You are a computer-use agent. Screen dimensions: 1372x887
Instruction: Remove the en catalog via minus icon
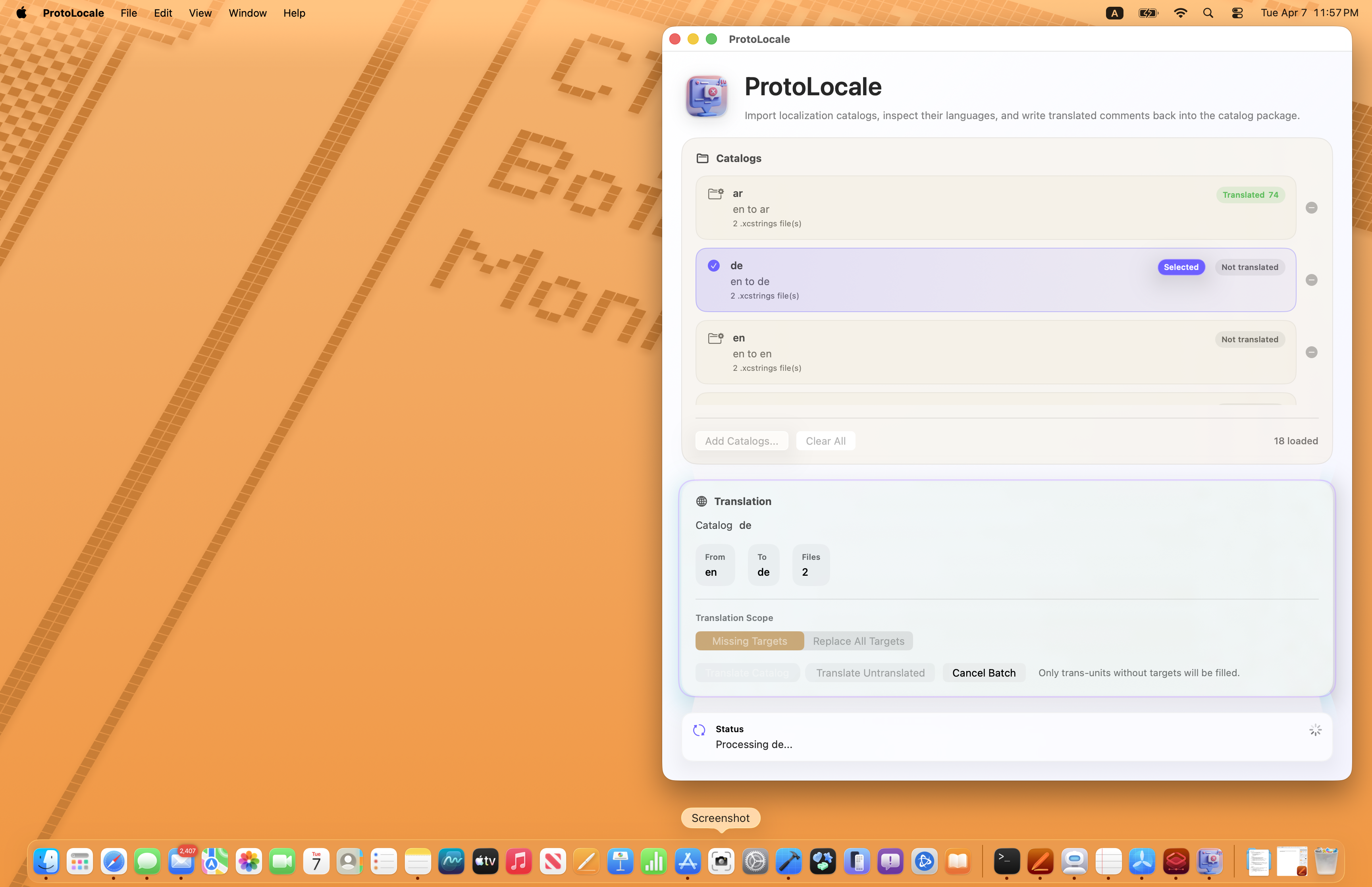tap(1311, 353)
